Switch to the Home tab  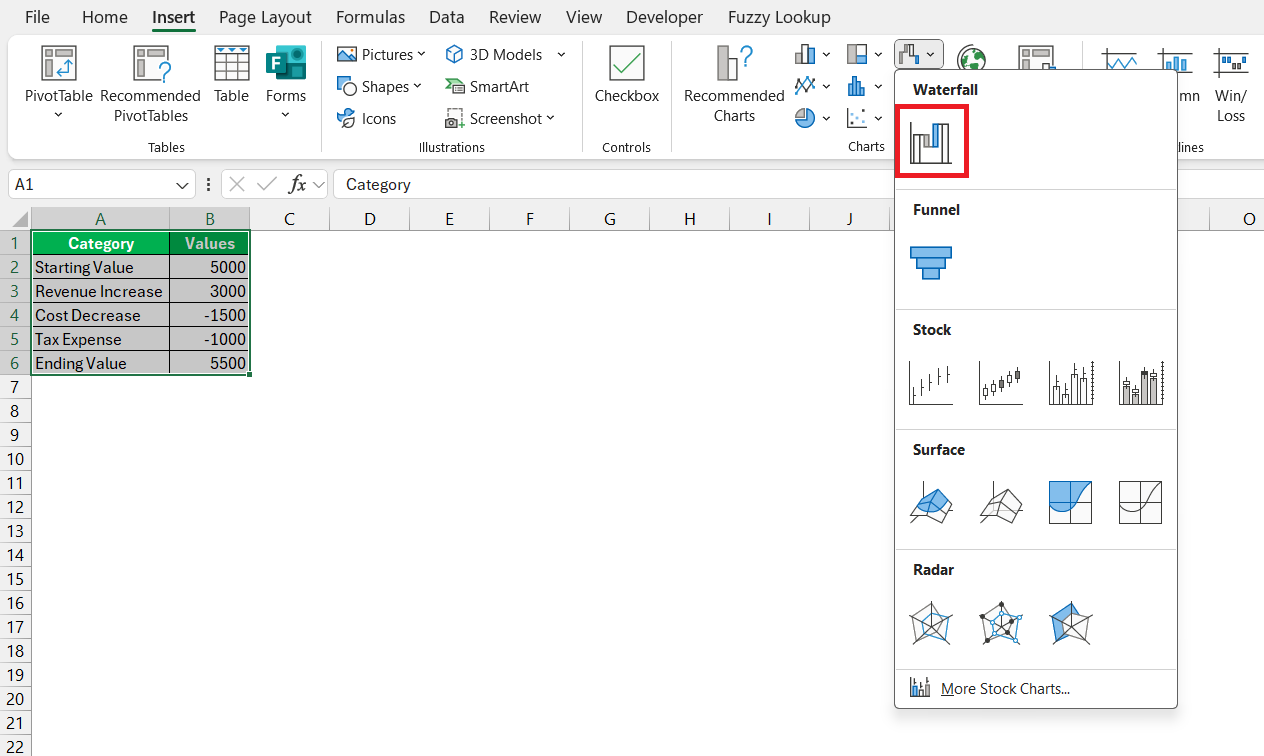pos(105,17)
